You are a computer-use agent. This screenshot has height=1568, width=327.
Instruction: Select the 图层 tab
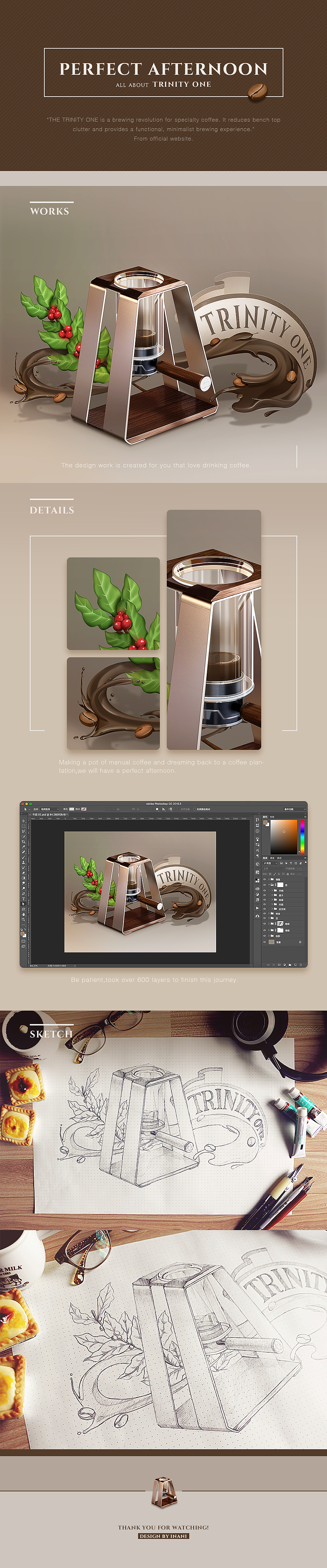click(x=266, y=858)
